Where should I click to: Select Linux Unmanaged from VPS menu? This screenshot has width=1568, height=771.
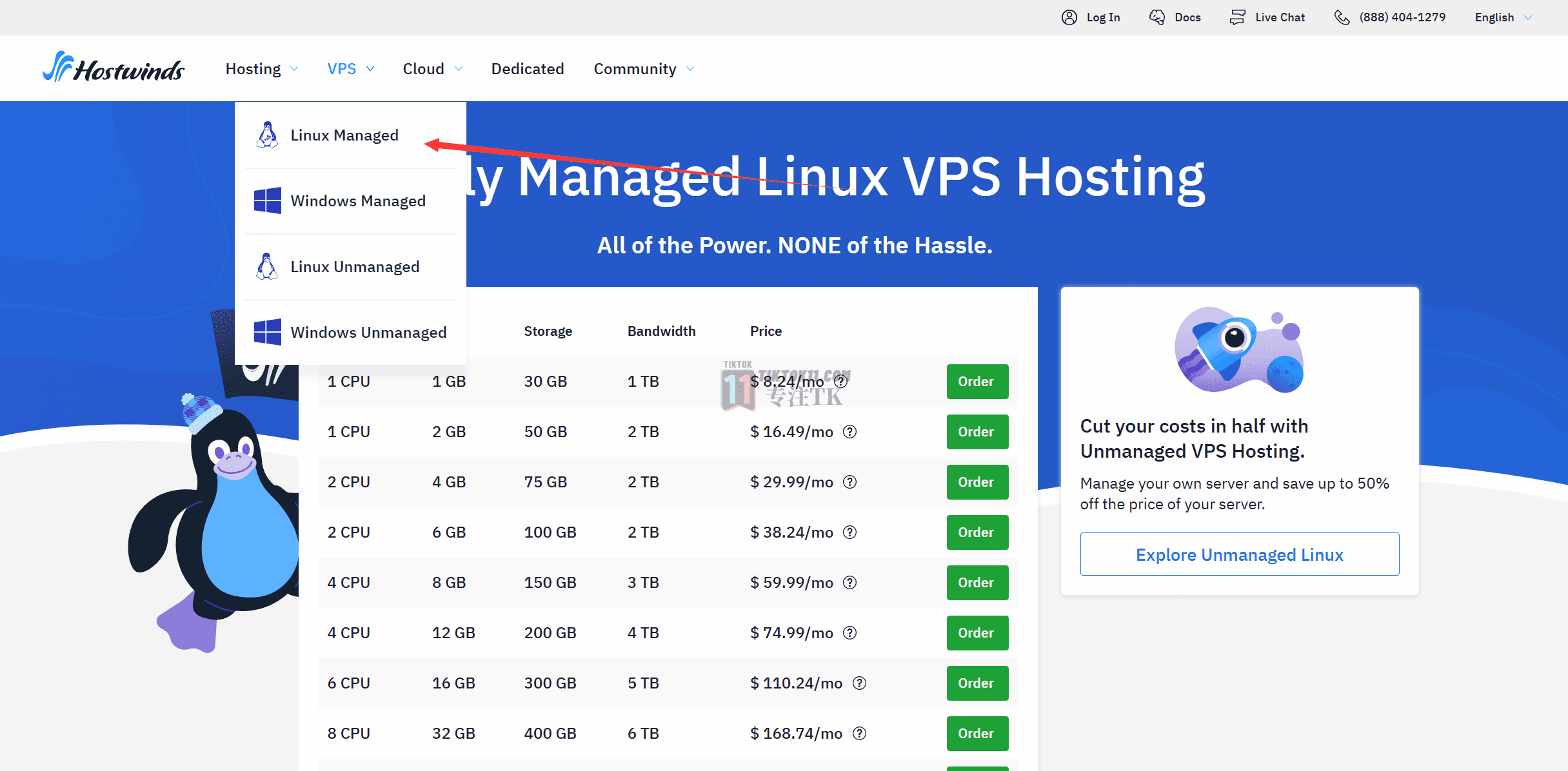click(354, 267)
